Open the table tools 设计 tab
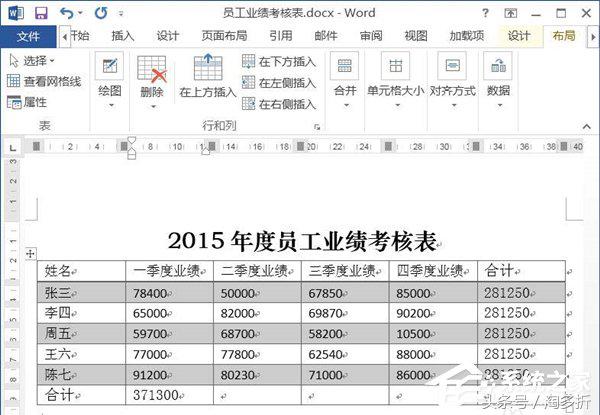This screenshot has height=415, width=600. [x=519, y=36]
